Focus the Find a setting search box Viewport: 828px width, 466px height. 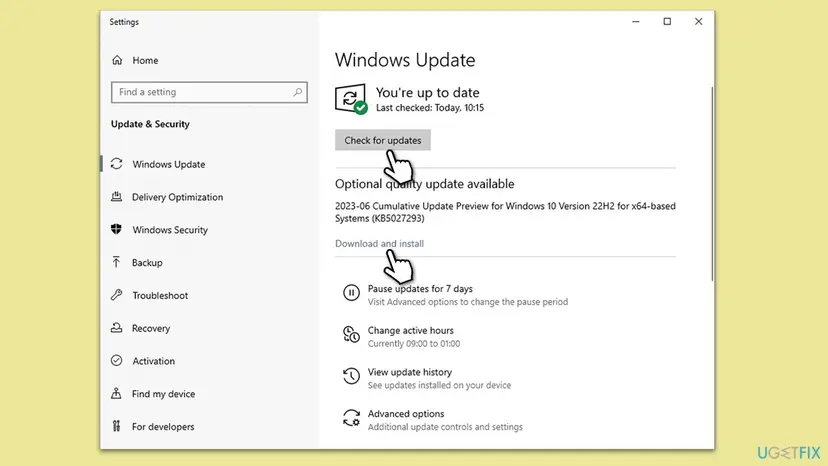point(209,92)
